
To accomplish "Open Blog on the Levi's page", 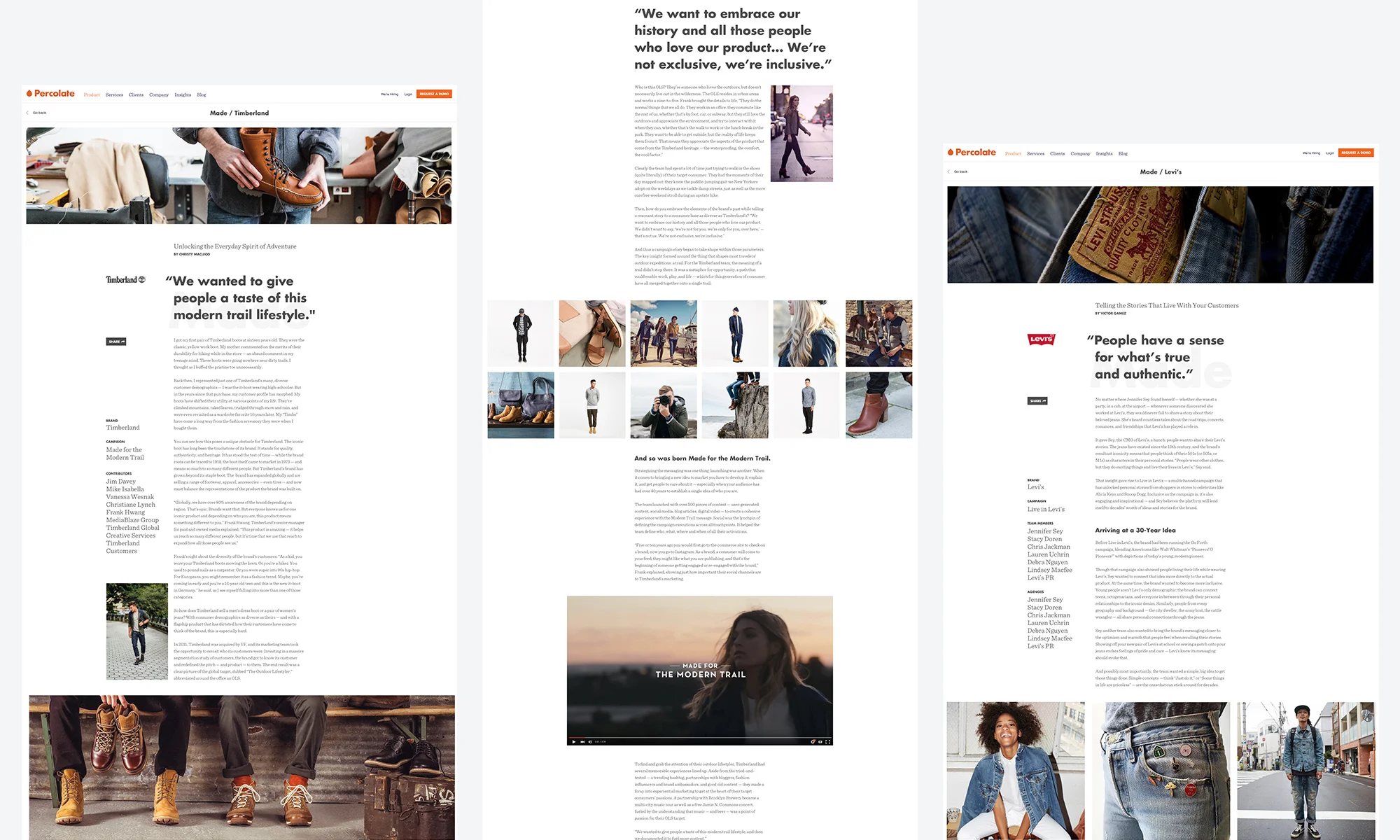I will click(x=1123, y=153).
